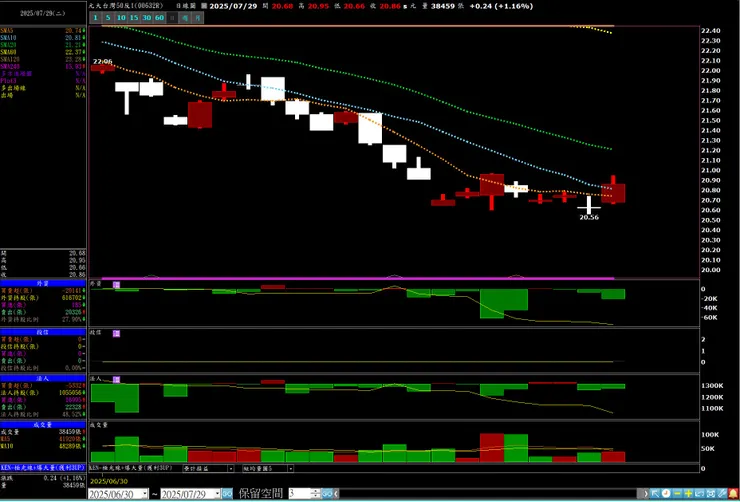Click the 保留空間 spinner arrows
Screen dimensions: 740x502
(x=316, y=494)
